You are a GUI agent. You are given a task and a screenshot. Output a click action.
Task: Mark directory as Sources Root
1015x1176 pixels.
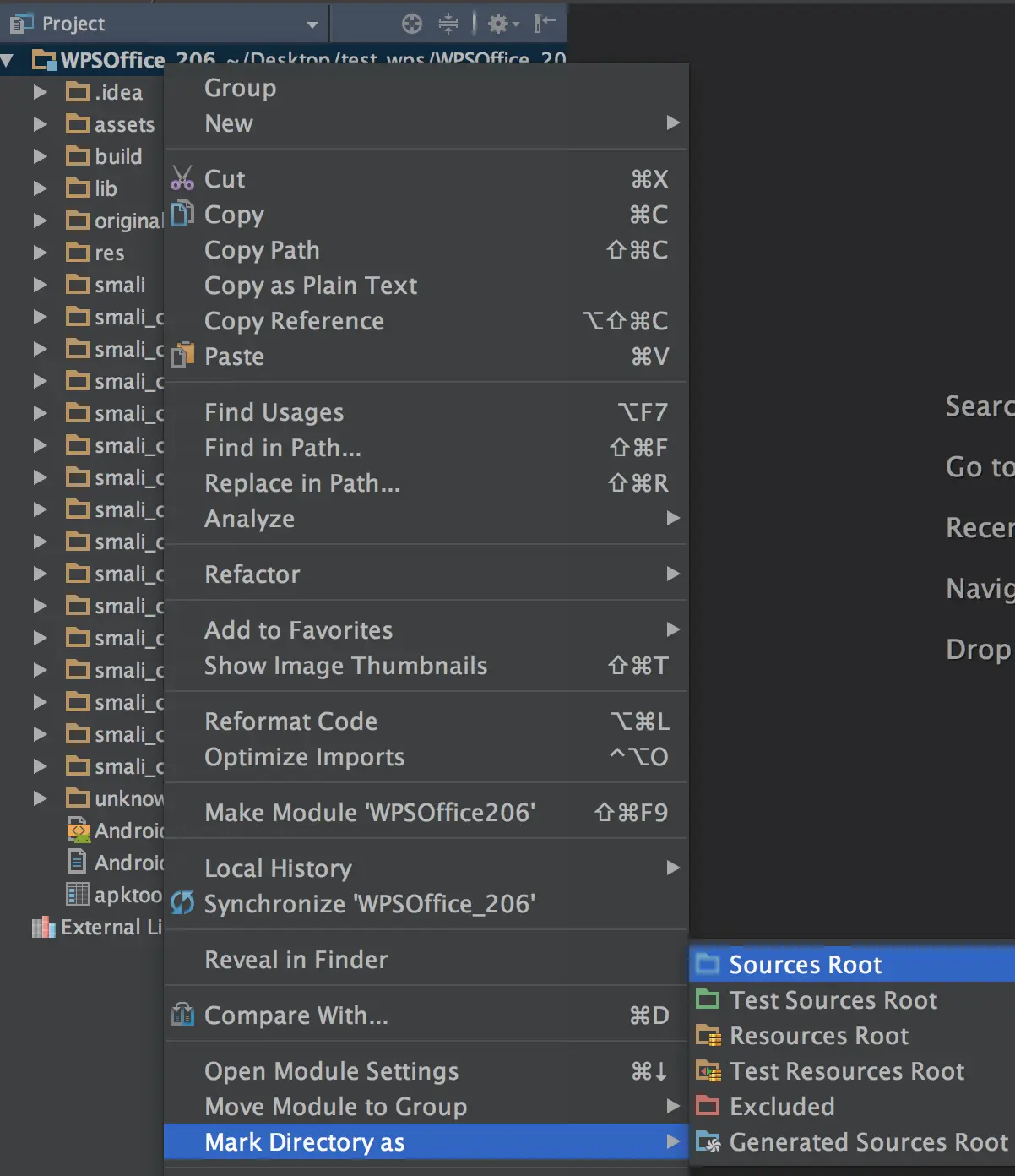(x=854, y=964)
